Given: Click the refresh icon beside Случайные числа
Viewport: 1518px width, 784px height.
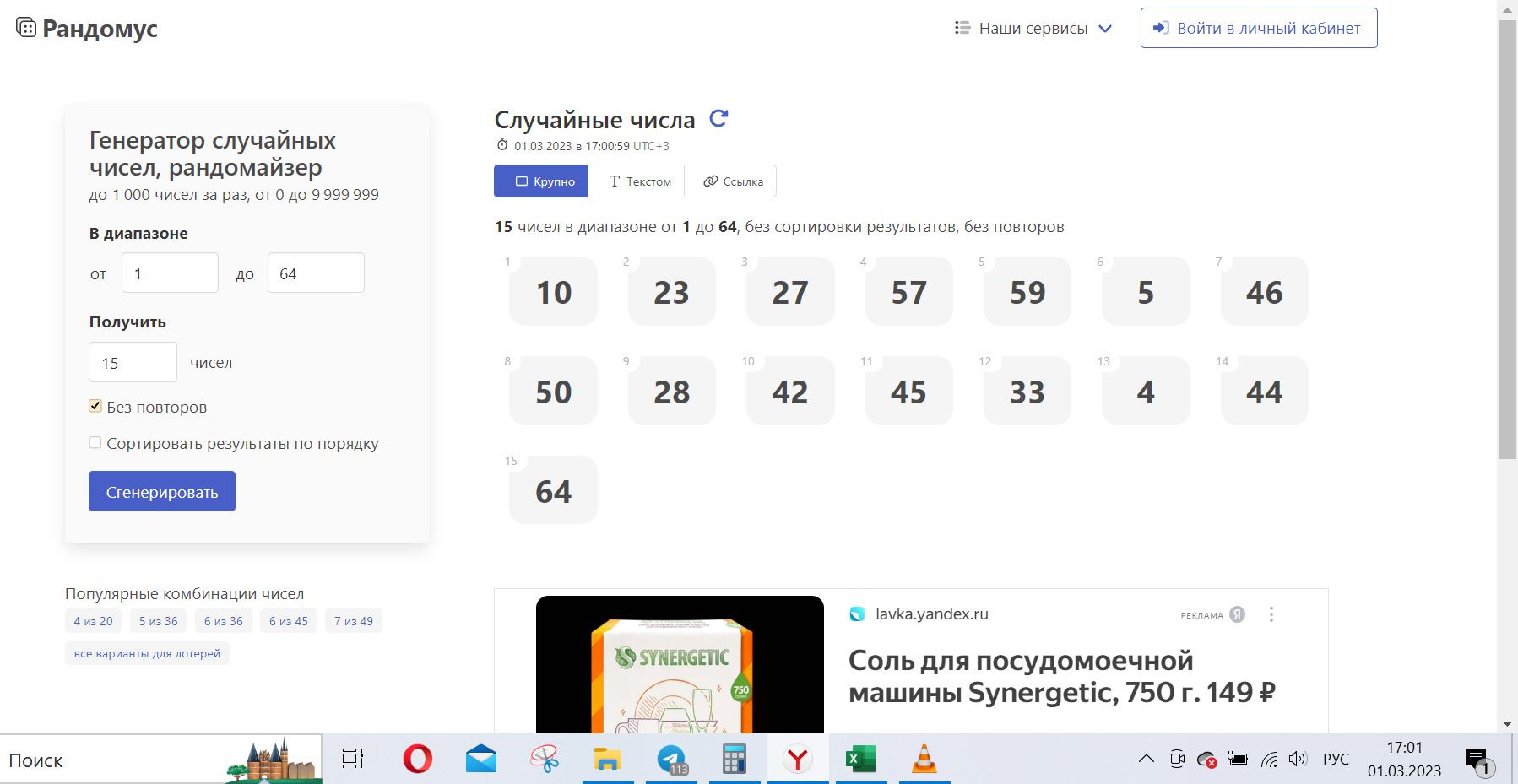Looking at the screenshot, I should 718,119.
